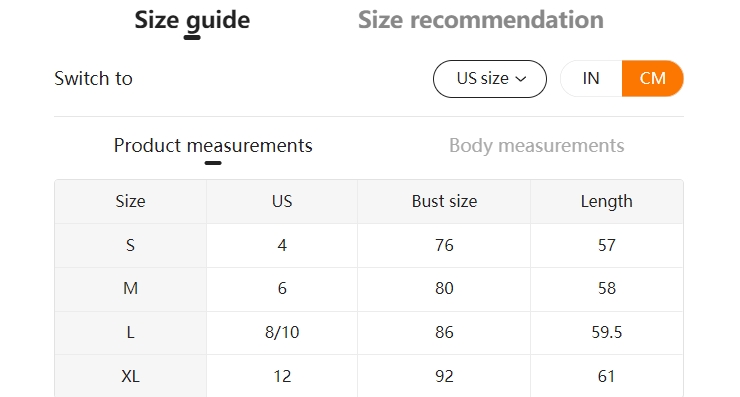Click the chevron in US size selector
The height and width of the screenshot is (397, 740).
(x=521, y=79)
